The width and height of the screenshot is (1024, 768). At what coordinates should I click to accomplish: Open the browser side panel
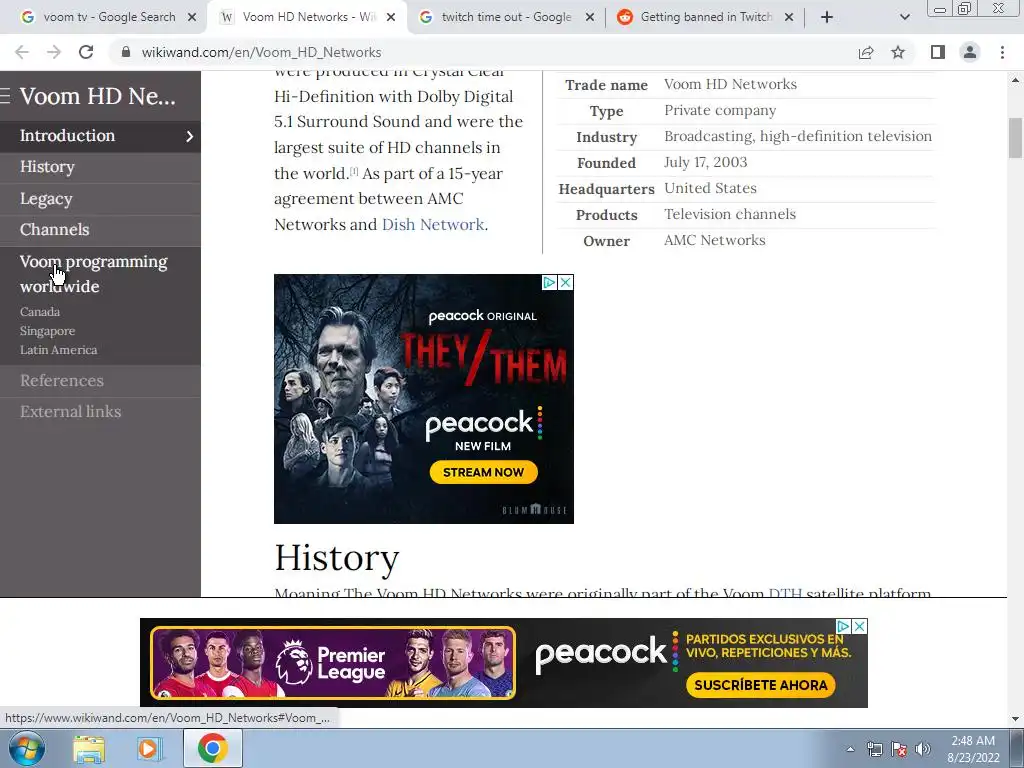938,52
